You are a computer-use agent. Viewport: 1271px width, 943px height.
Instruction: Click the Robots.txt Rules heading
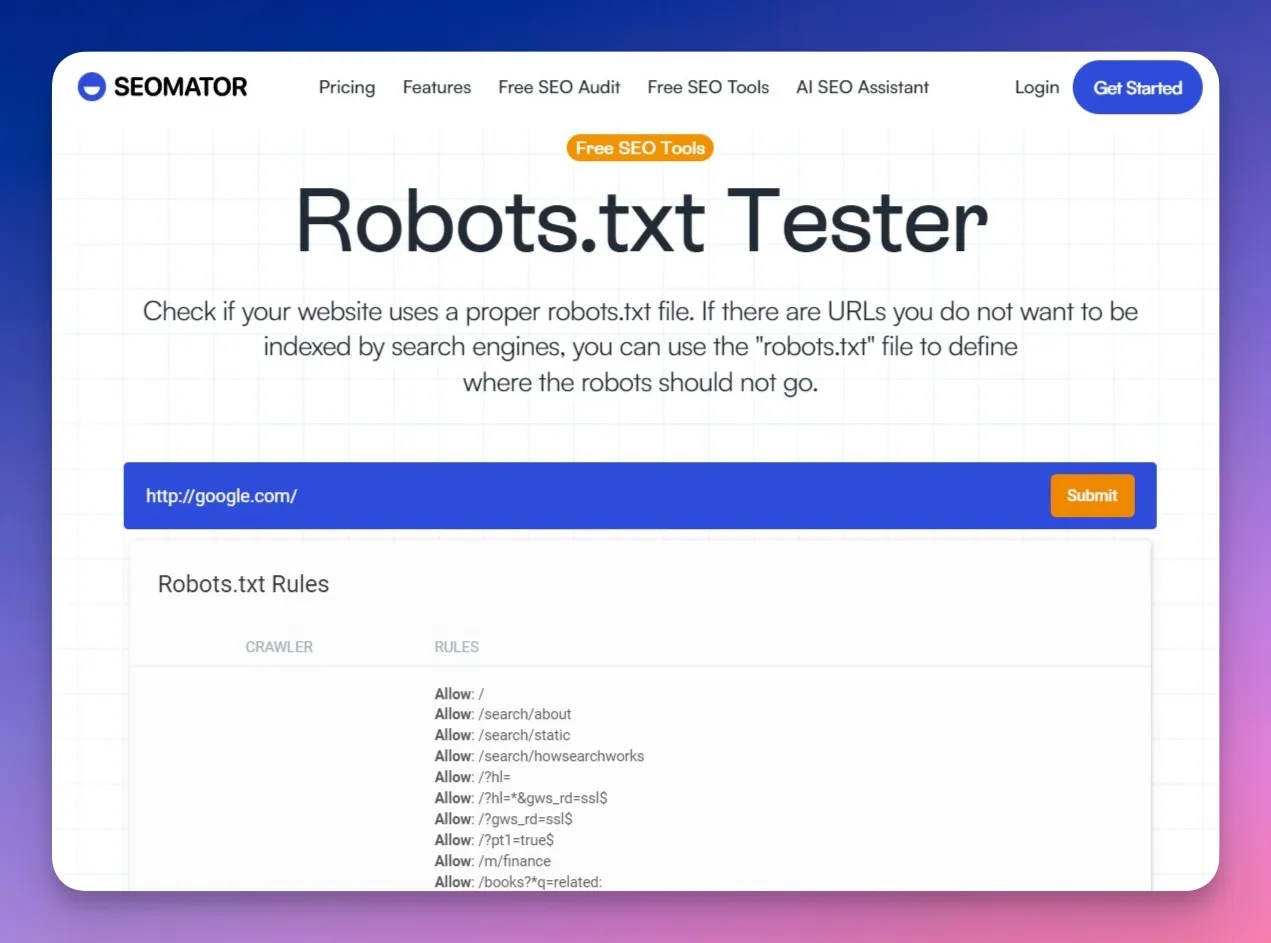243,584
